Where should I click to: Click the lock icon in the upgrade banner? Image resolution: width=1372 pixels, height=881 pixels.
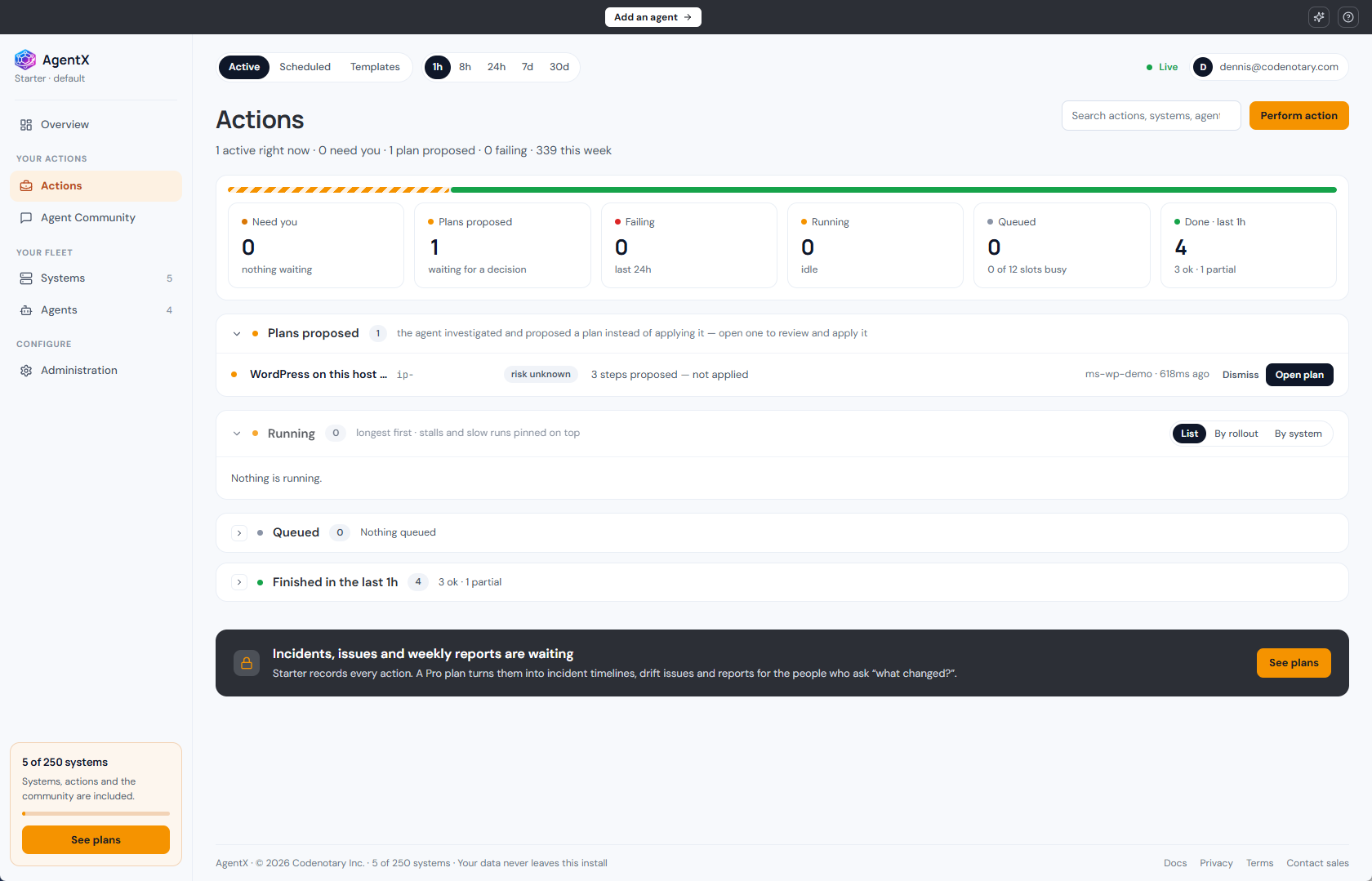coord(247,663)
